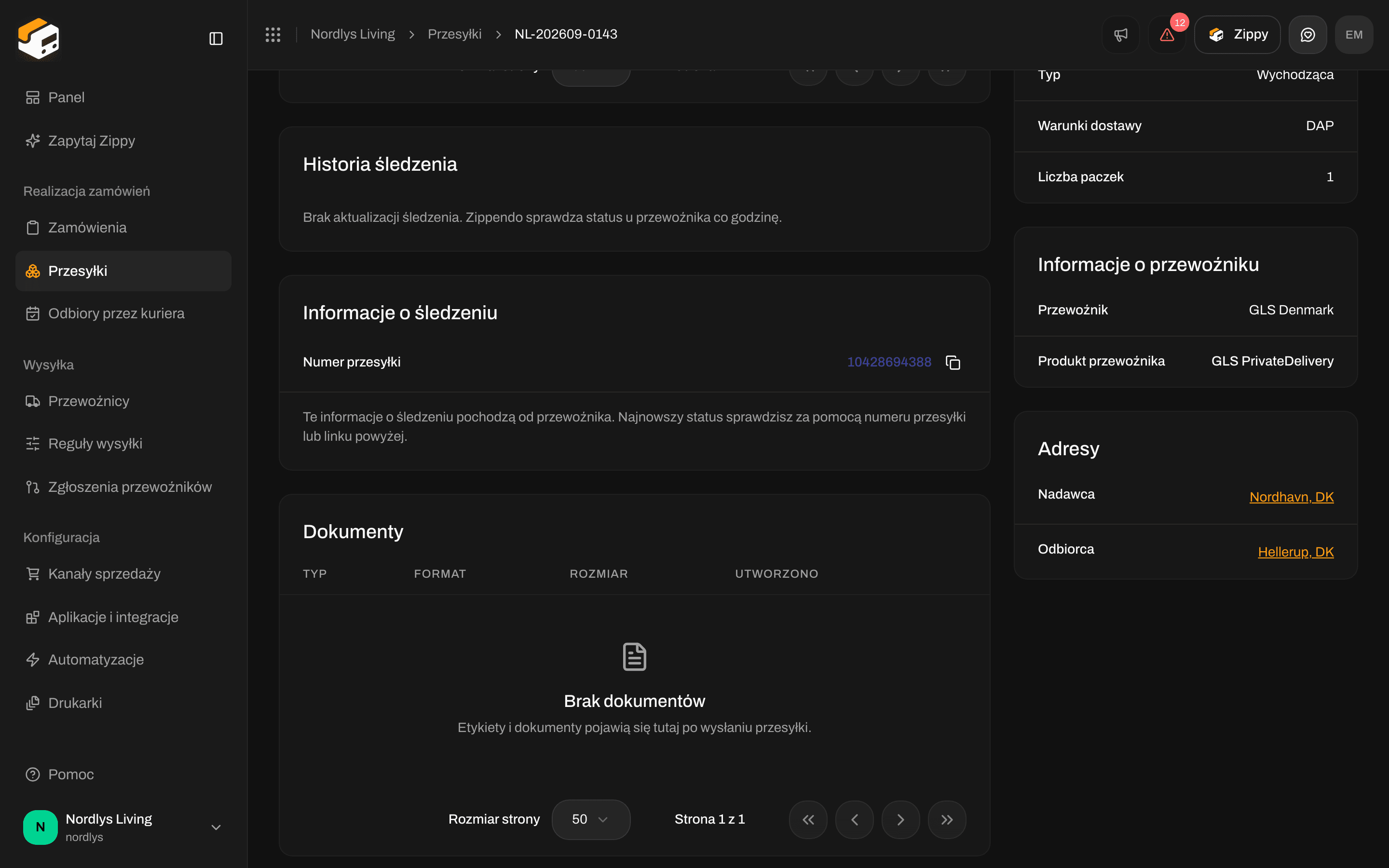Open the announcements megaphone icon
The image size is (1389, 868).
pos(1120,34)
